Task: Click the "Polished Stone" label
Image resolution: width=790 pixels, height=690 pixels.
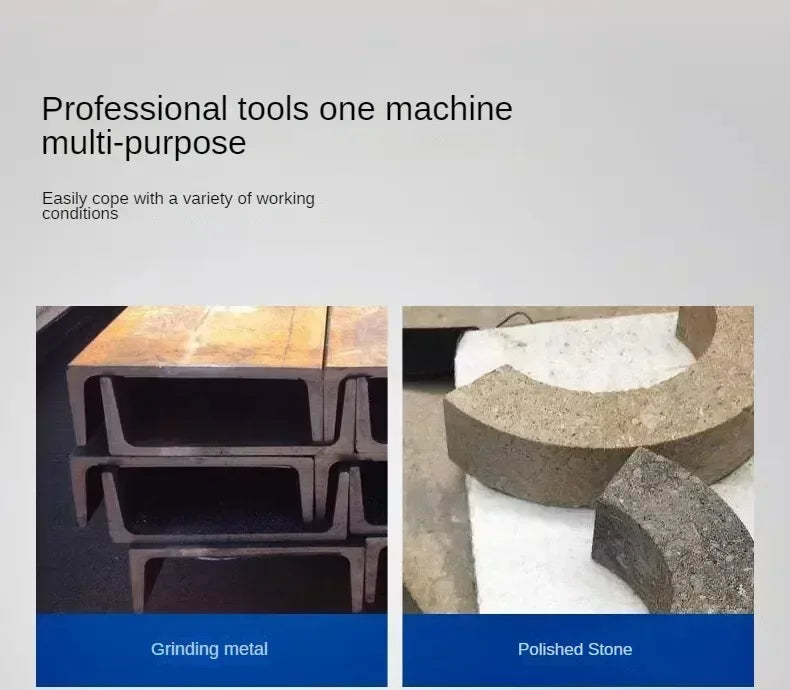Action: click(x=575, y=649)
